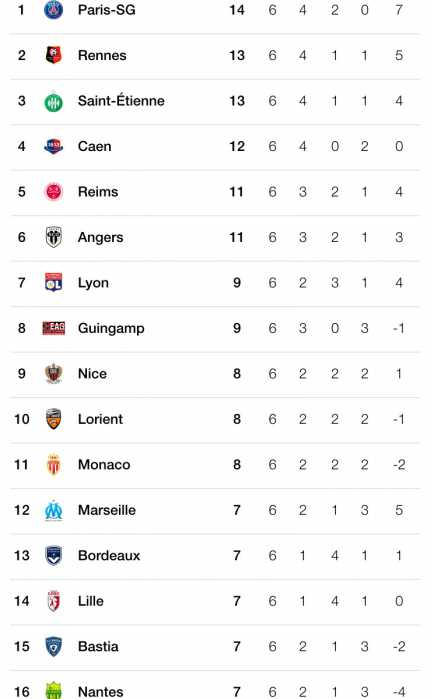The width and height of the screenshot is (434, 699).
Task: Select the Saint-Étienne green badge
Action: point(53,102)
